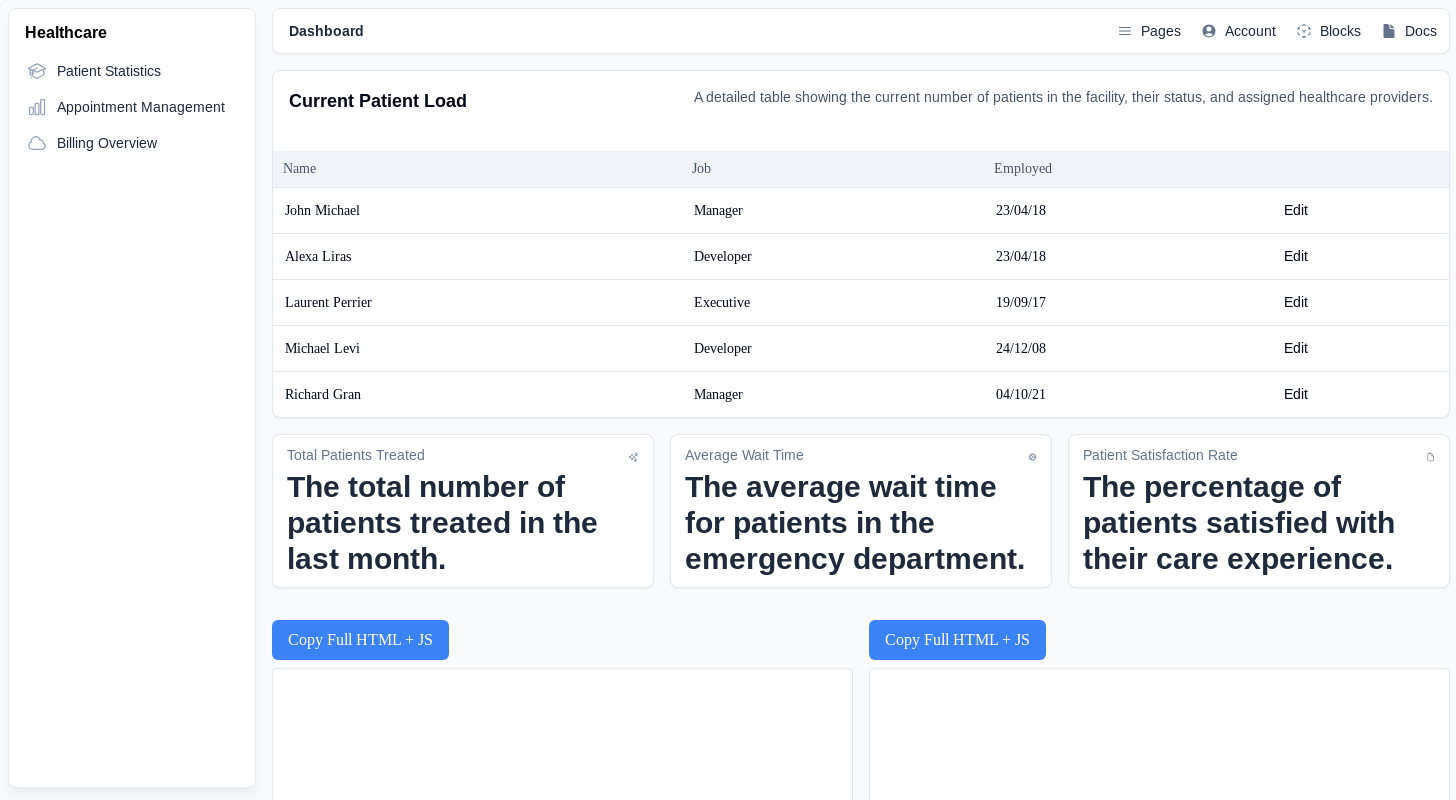Click the user circle icon next to Account

pyautogui.click(x=1209, y=31)
